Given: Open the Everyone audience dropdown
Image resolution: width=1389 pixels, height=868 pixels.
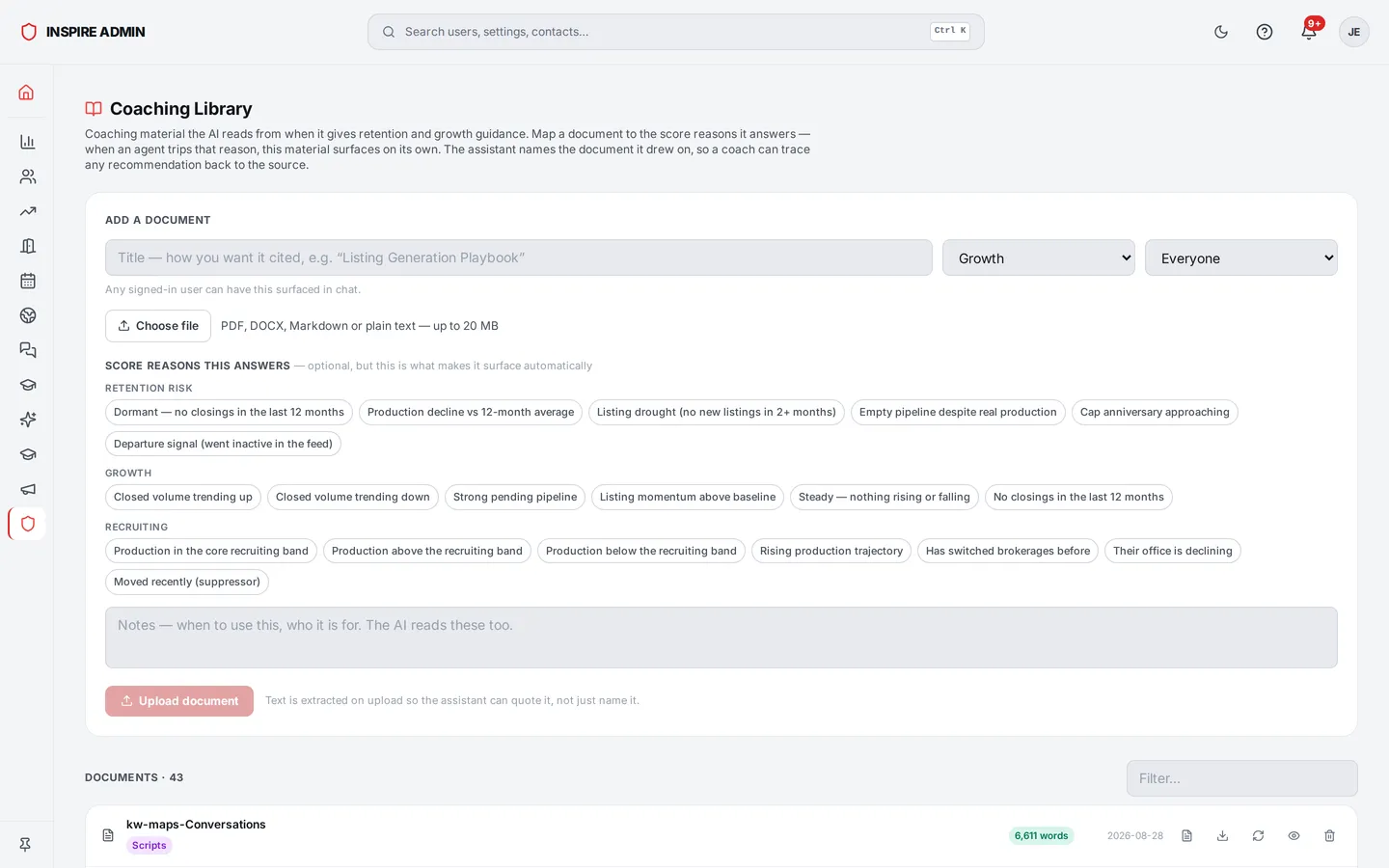Looking at the screenshot, I should pyautogui.click(x=1241, y=258).
